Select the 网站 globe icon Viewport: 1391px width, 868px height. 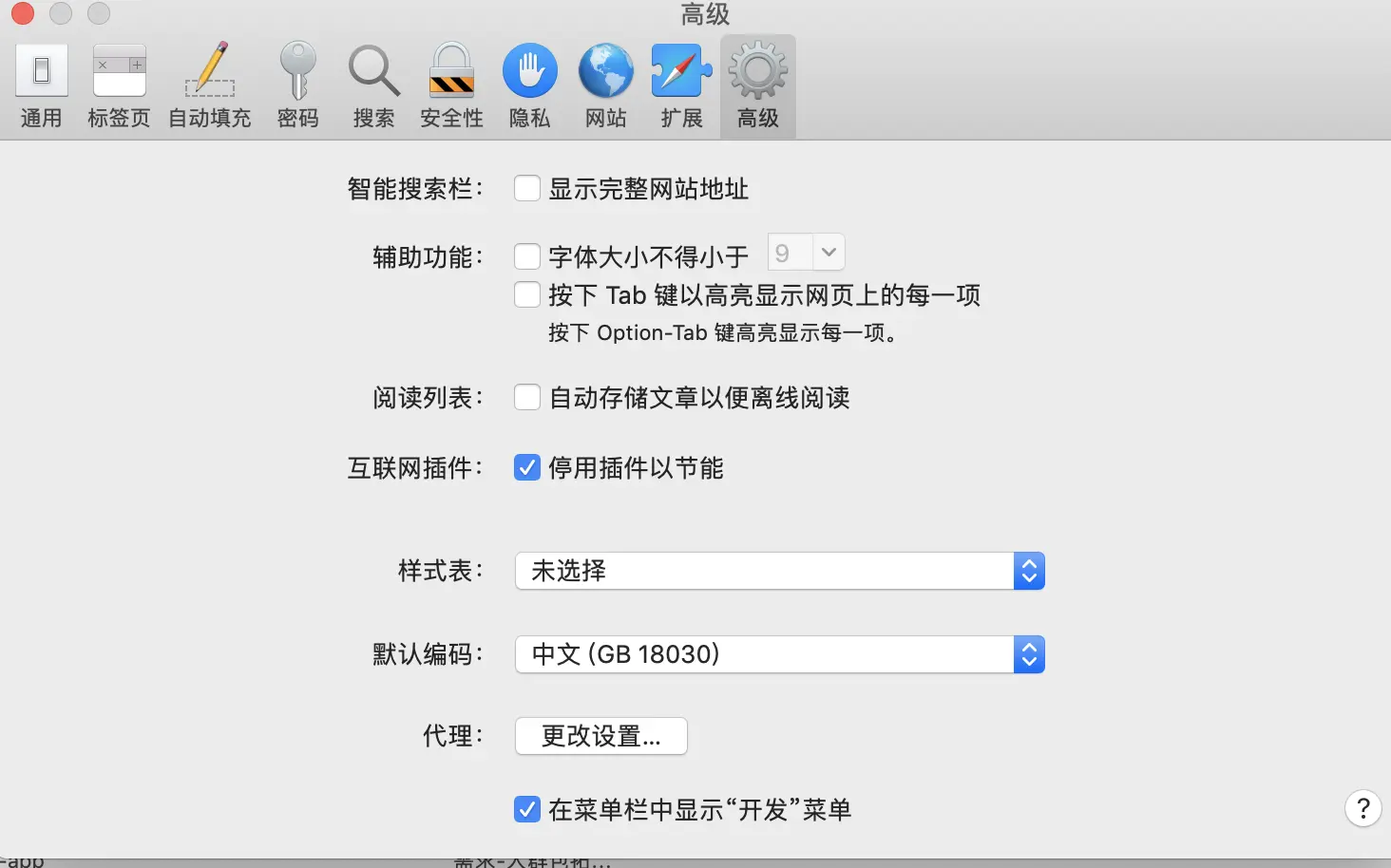(x=605, y=86)
